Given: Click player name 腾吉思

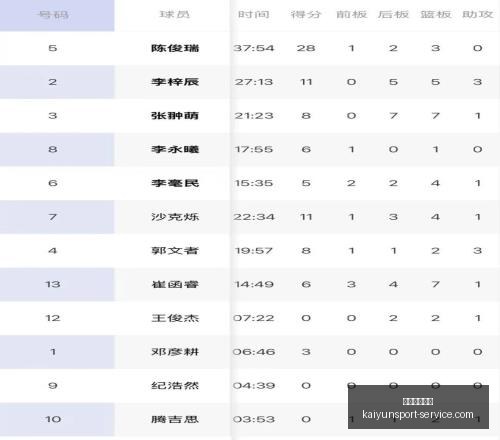Looking at the screenshot, I should [175, 419].
